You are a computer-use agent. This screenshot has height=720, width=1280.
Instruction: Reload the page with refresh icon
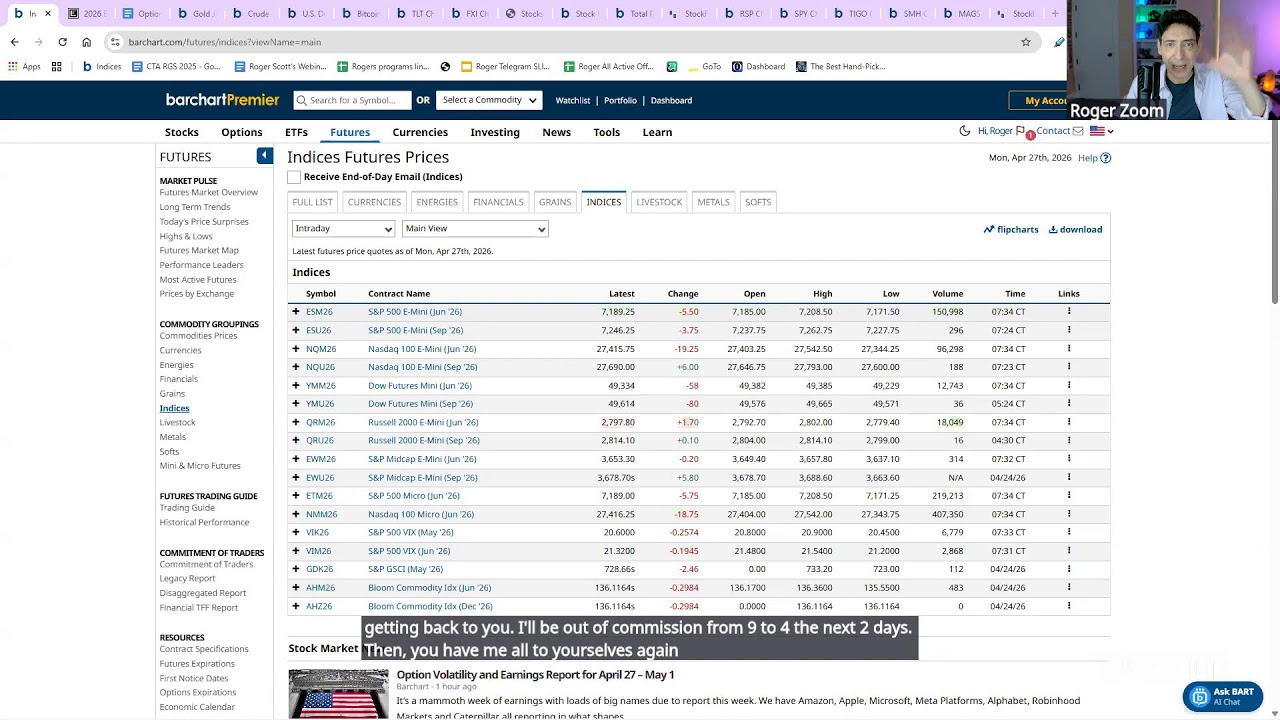click(62, 42)
